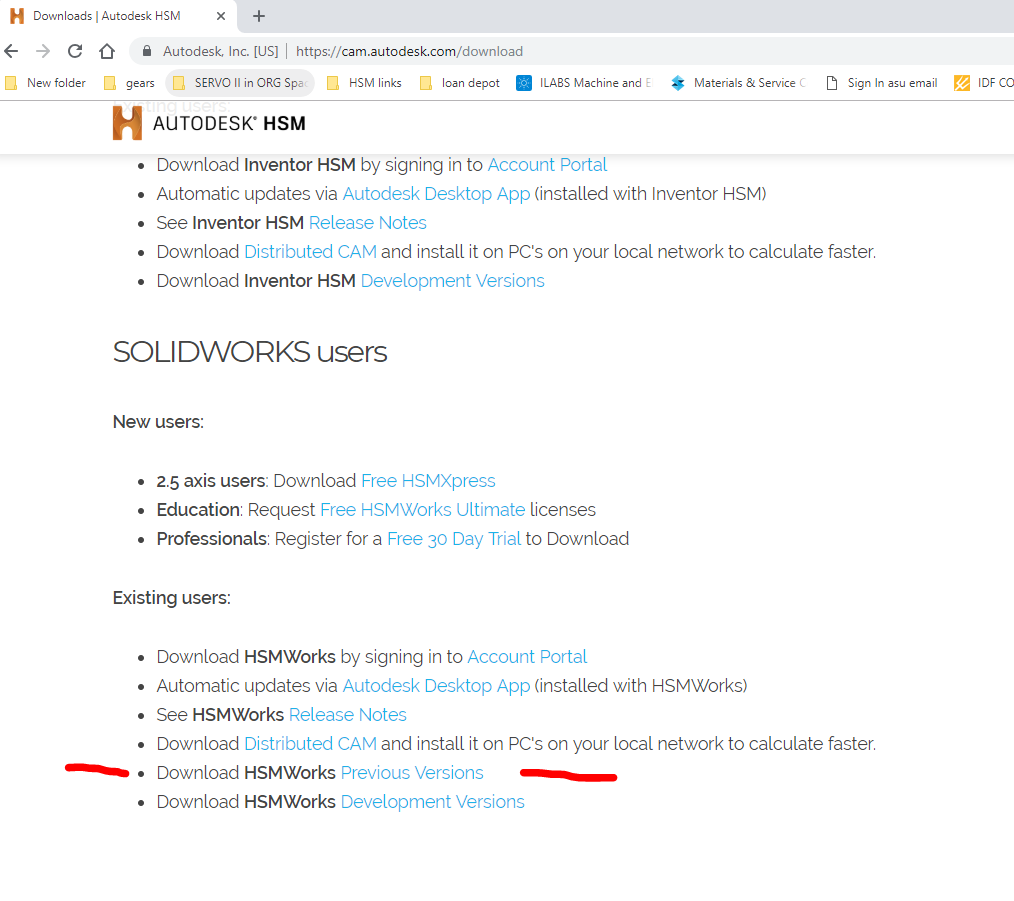Viewport: 1014px width, 901px height.
Task: Open the IDF bookmark
Action: (983, 83)
